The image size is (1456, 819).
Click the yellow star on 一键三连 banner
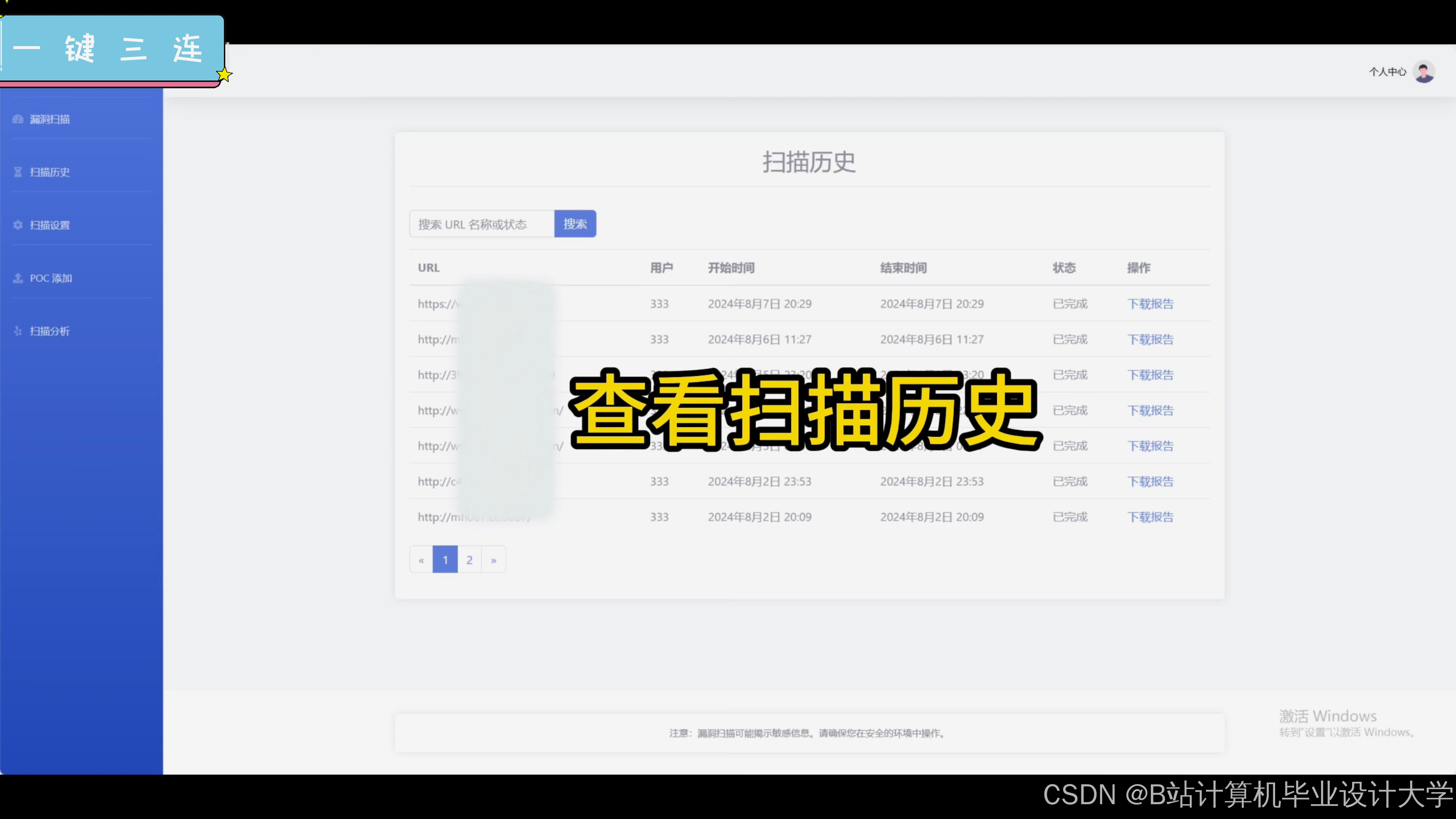(x=224, y=75)
